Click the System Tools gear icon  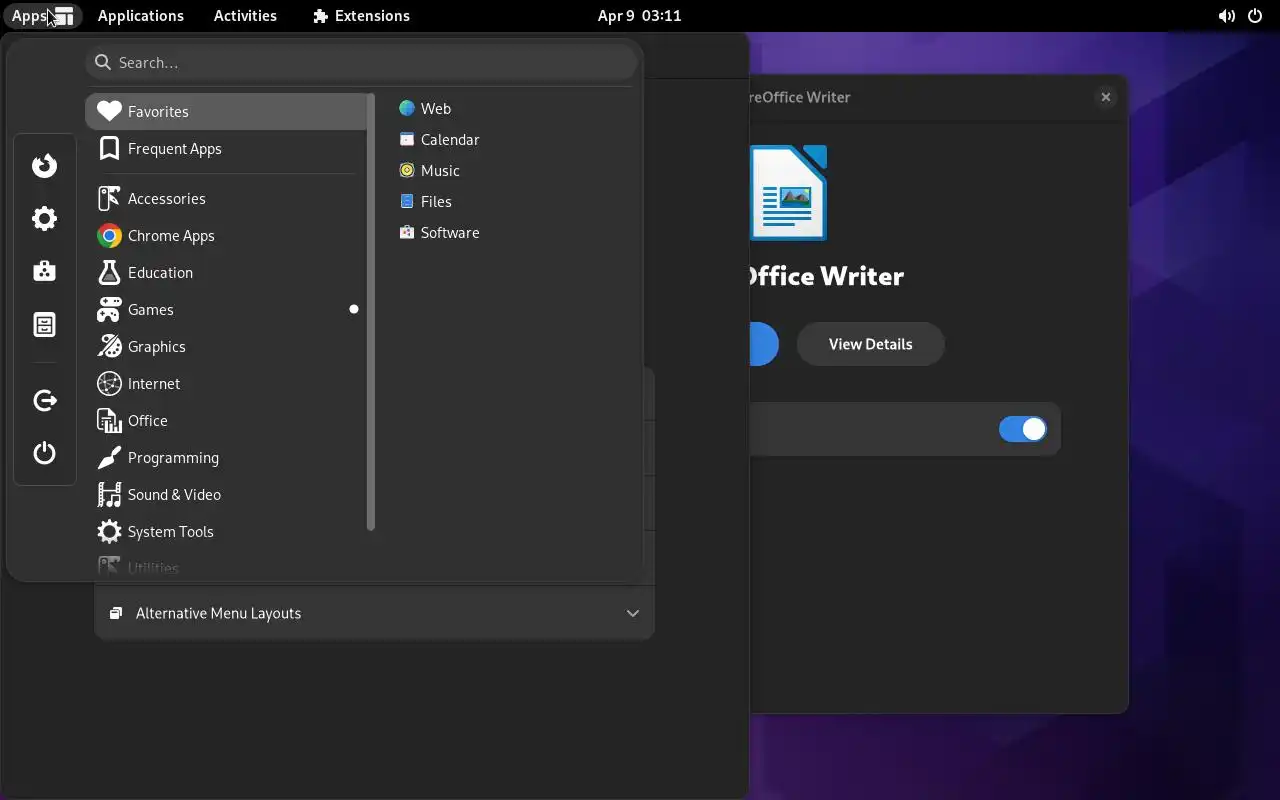[109, 531]
